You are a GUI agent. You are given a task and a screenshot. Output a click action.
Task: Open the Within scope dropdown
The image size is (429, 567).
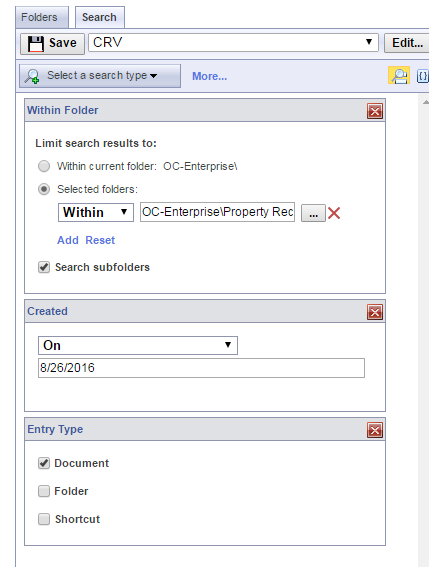96,212
